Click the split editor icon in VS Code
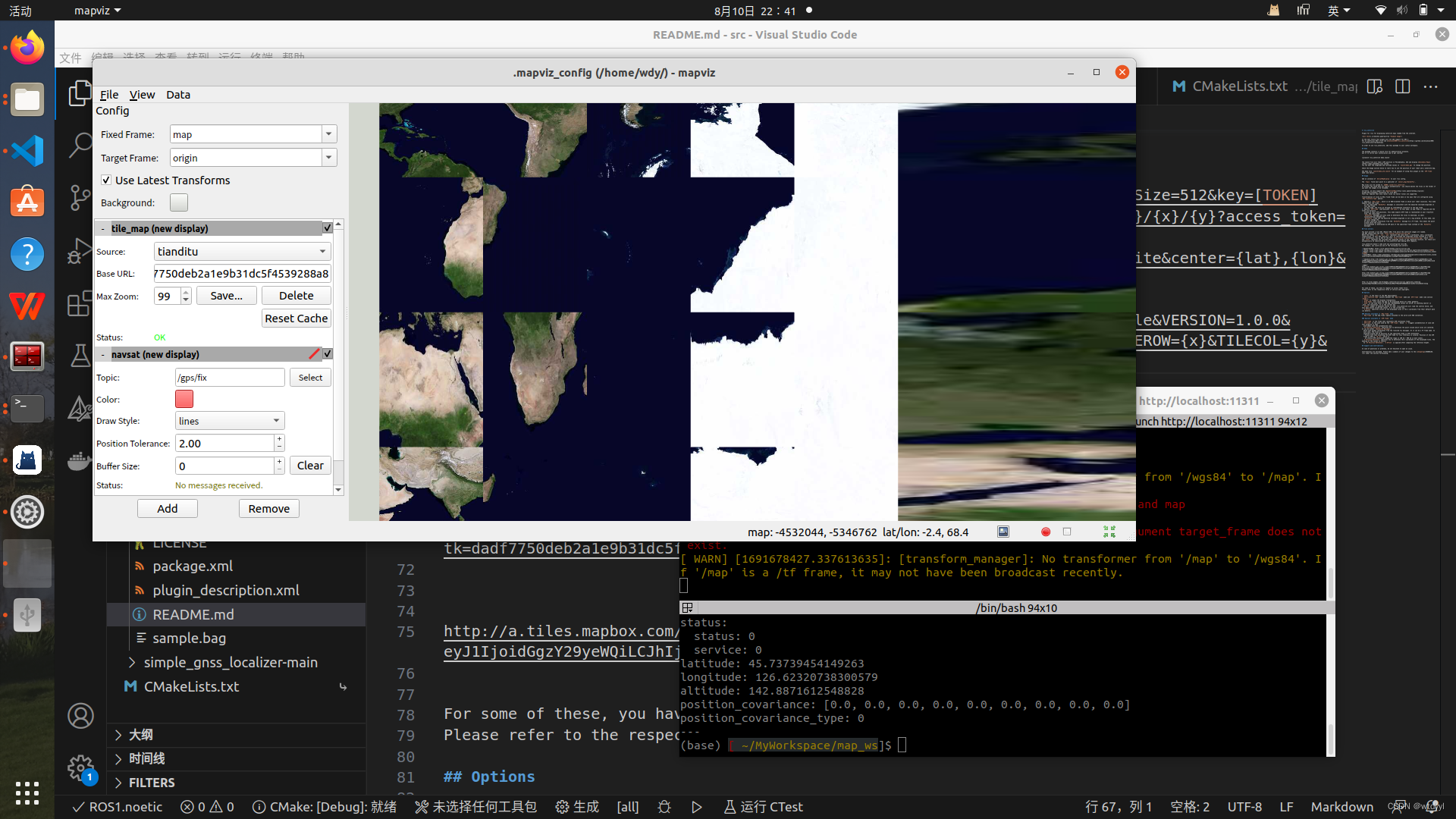This screenshot has width=1456, height=819. tap(1402, 86)
